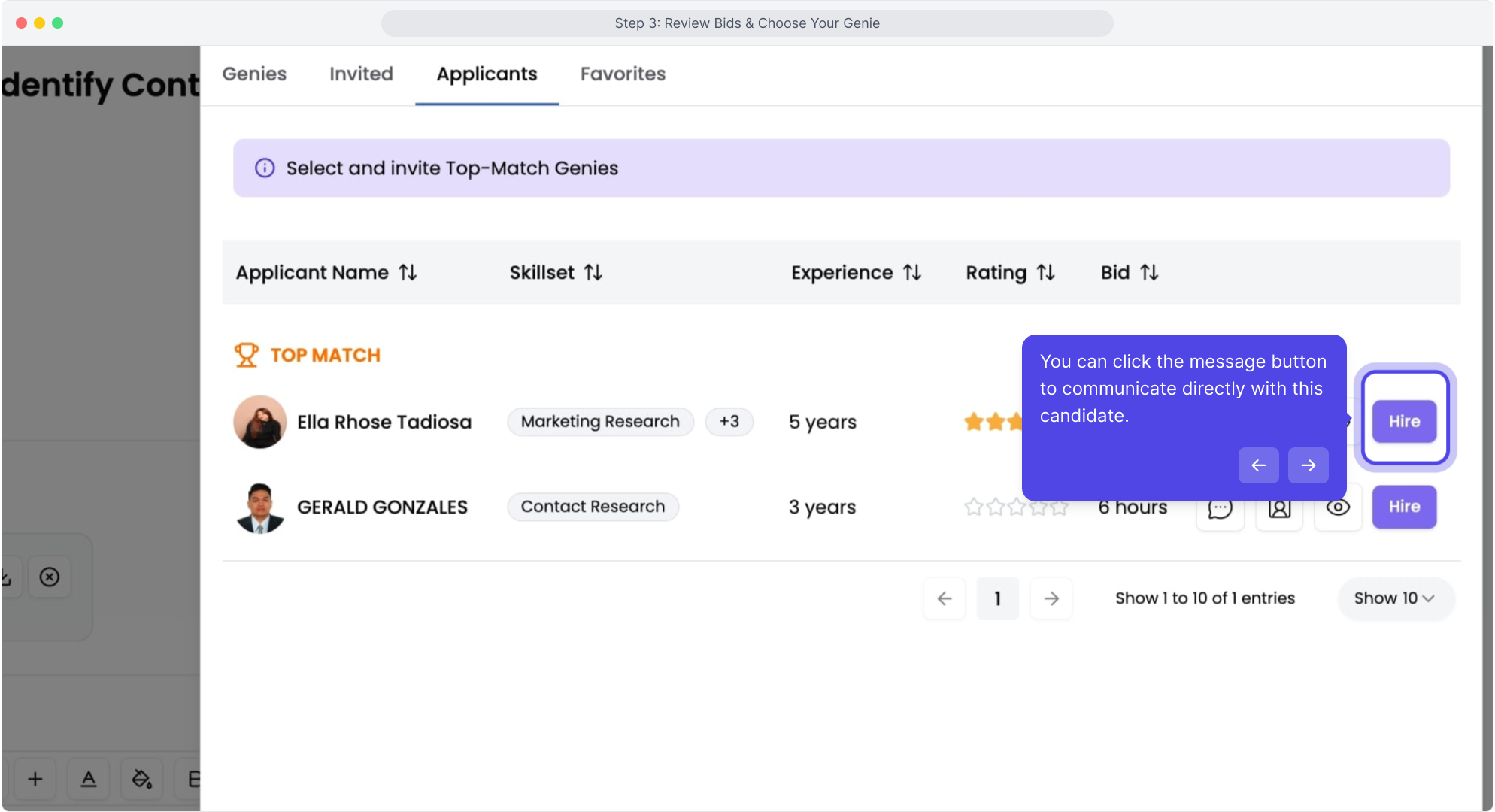
Task: Click the message icon for Gerald Gonzales
Action: click(x=1220, y=509)
